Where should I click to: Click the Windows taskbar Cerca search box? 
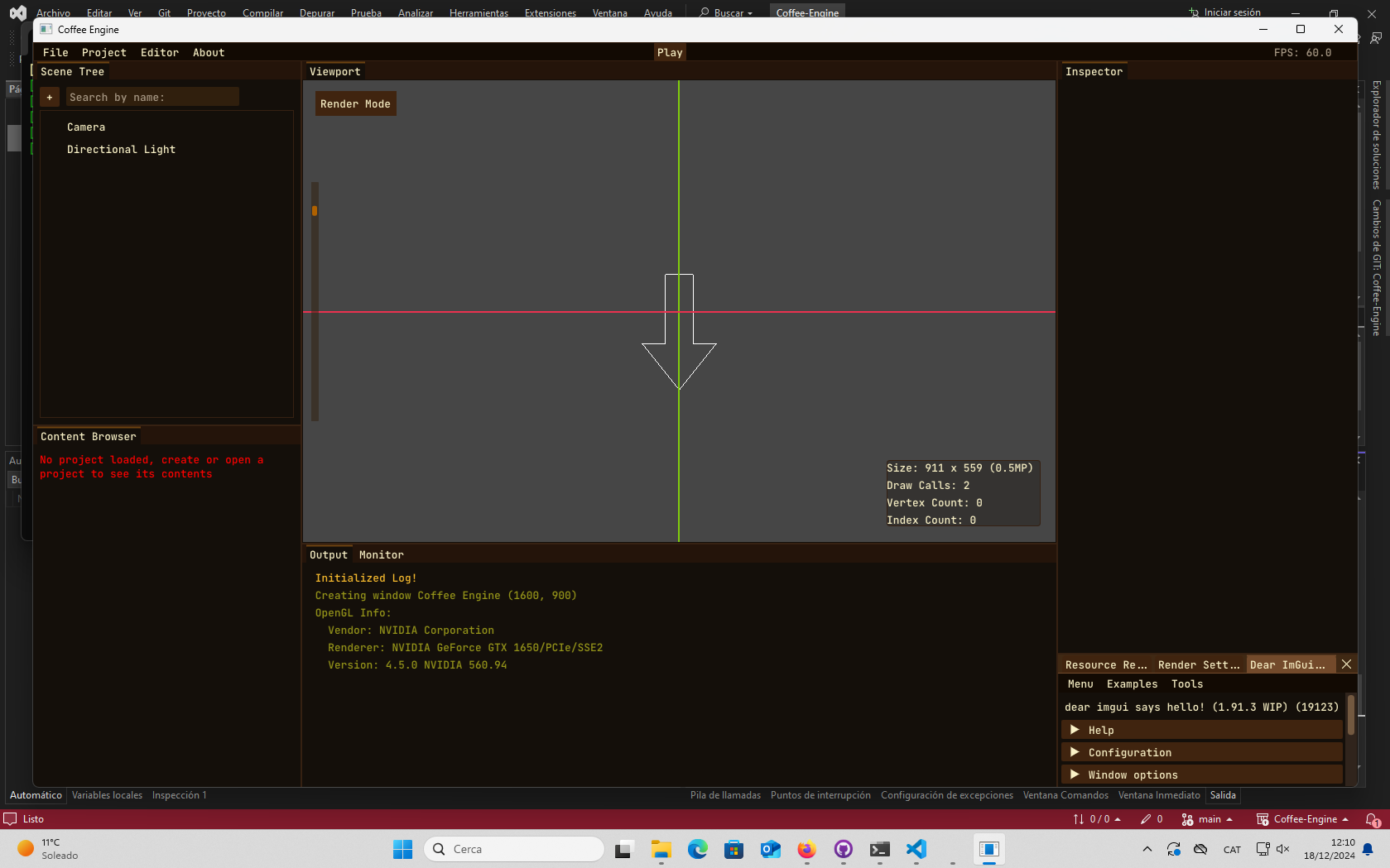point(514,849)
